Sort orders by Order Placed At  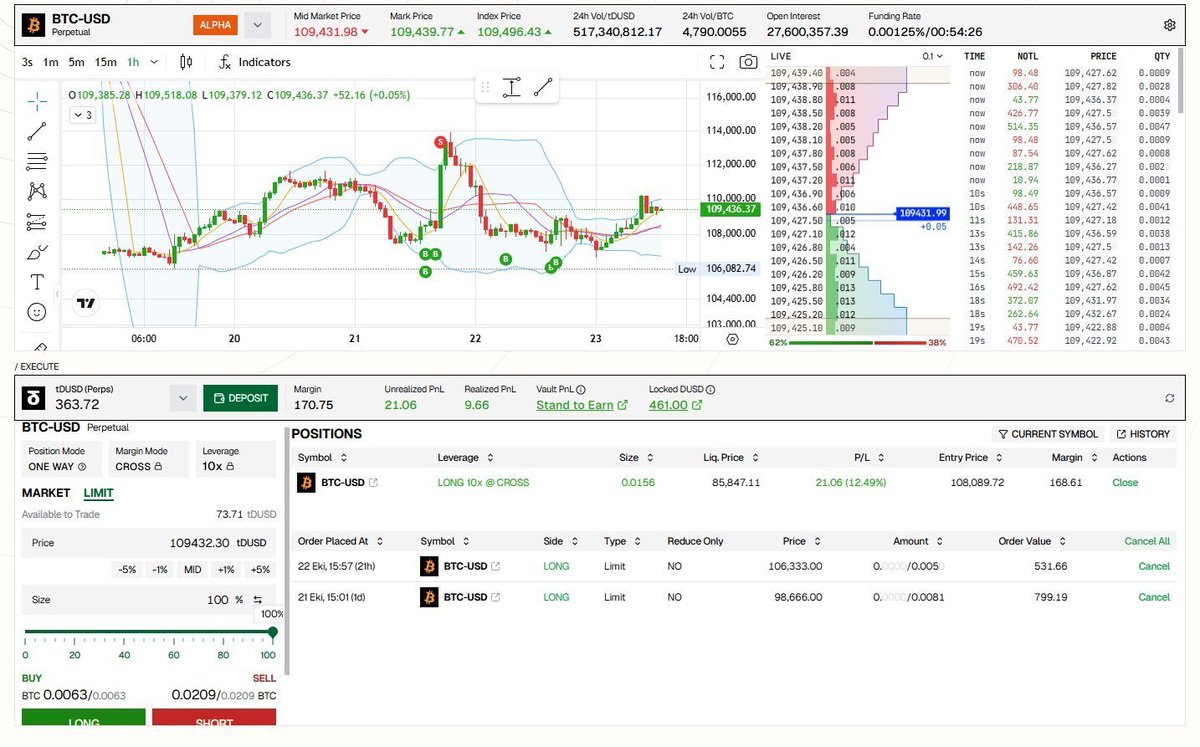[x=340, y=541]
